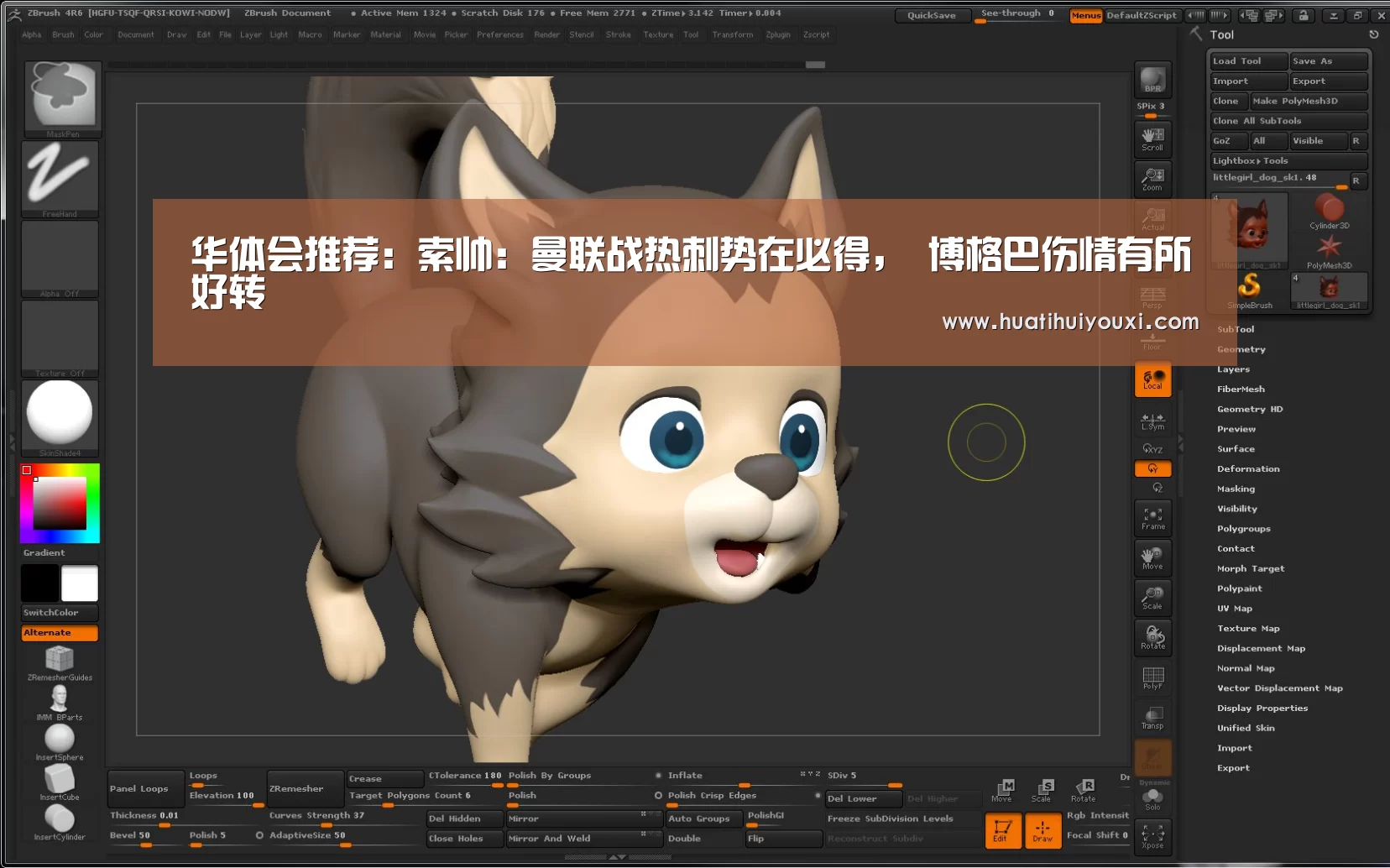Open the Stroke menu

[619, 34]
